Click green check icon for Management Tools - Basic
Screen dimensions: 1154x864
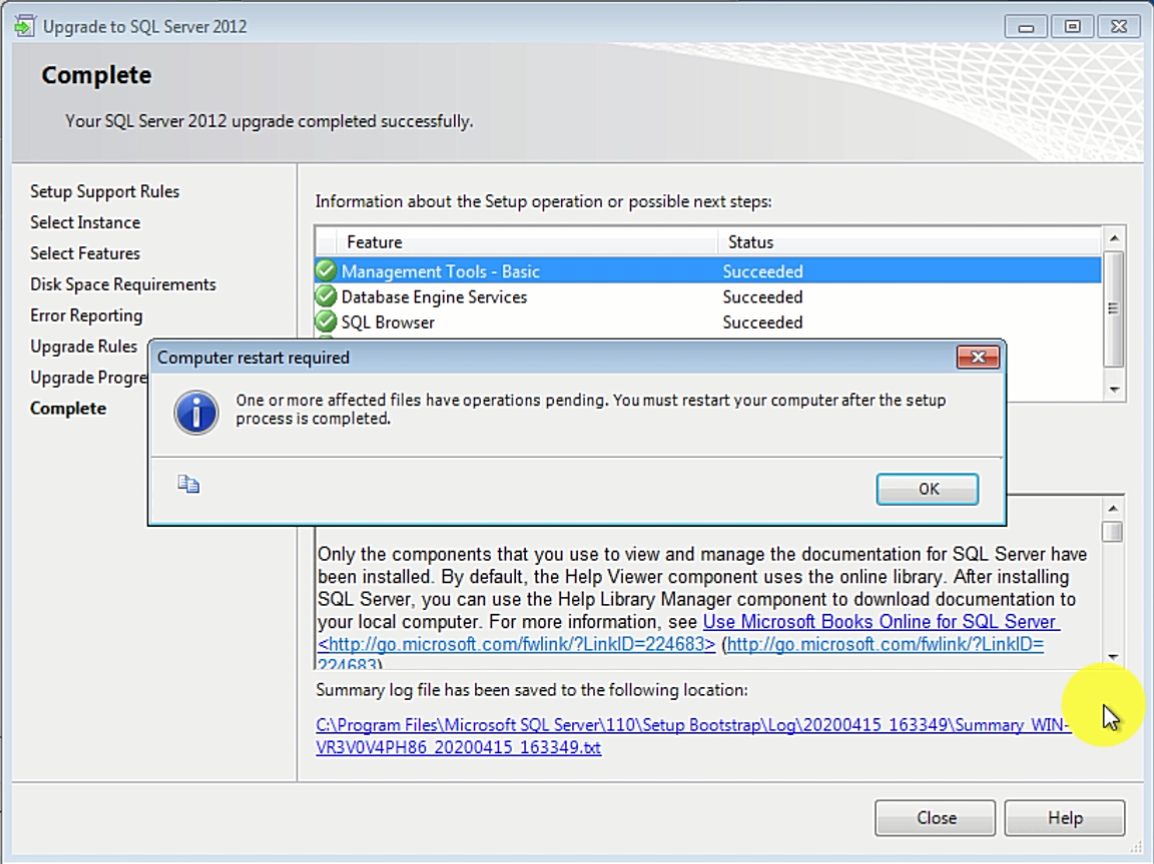click(326, 271)
